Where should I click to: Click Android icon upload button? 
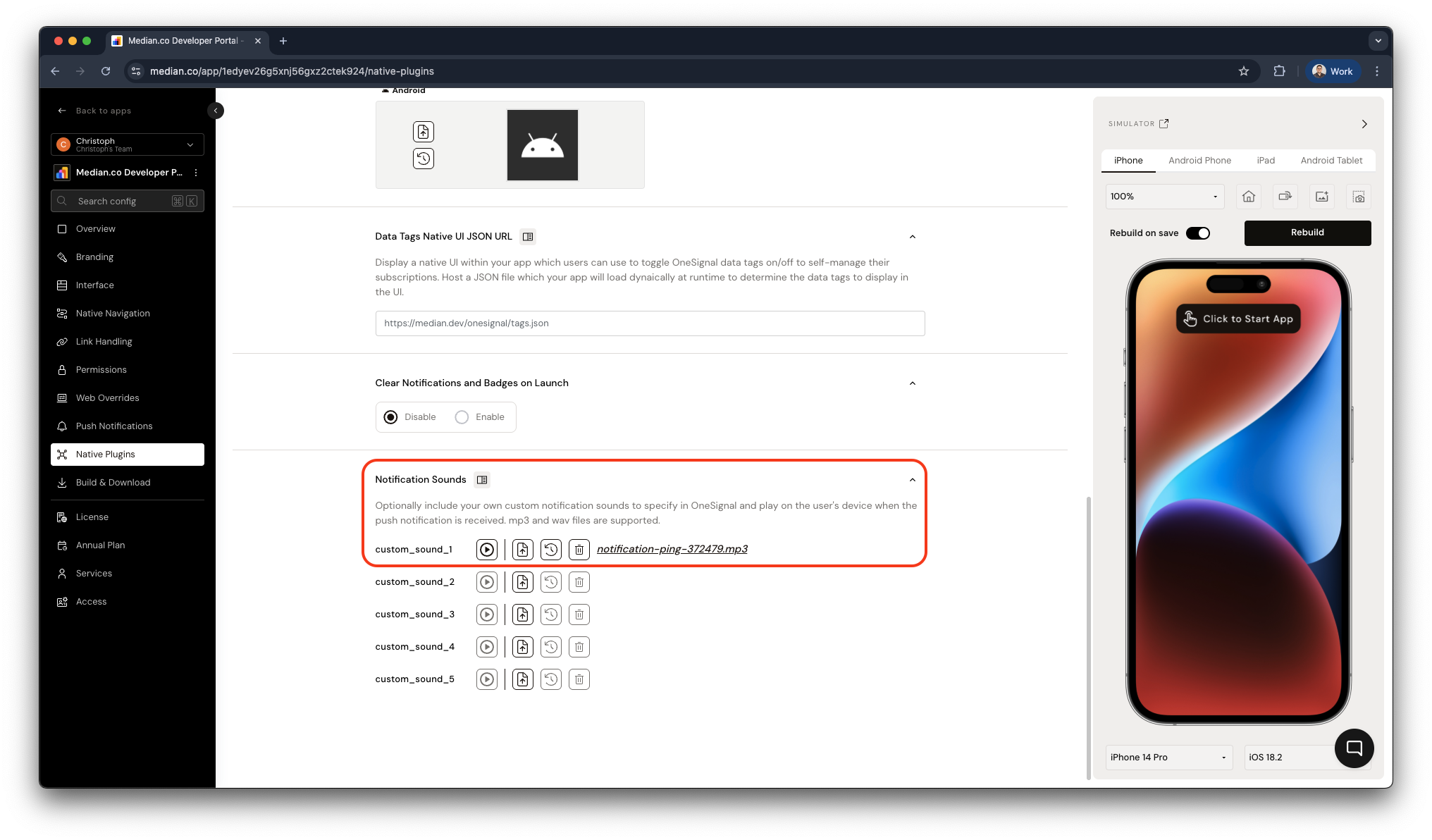(x=423, y=132)
